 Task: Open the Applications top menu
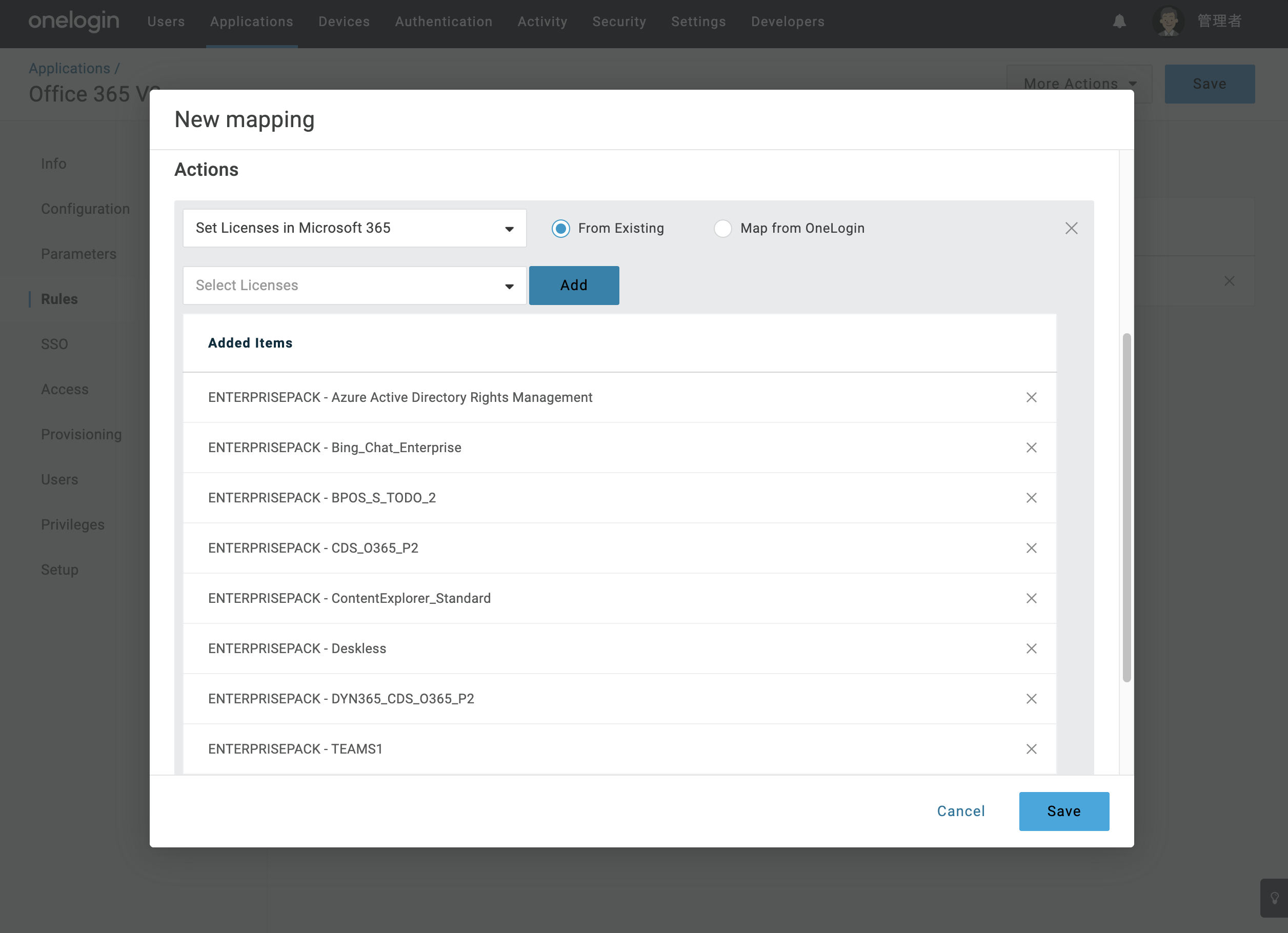pos(252,22)
